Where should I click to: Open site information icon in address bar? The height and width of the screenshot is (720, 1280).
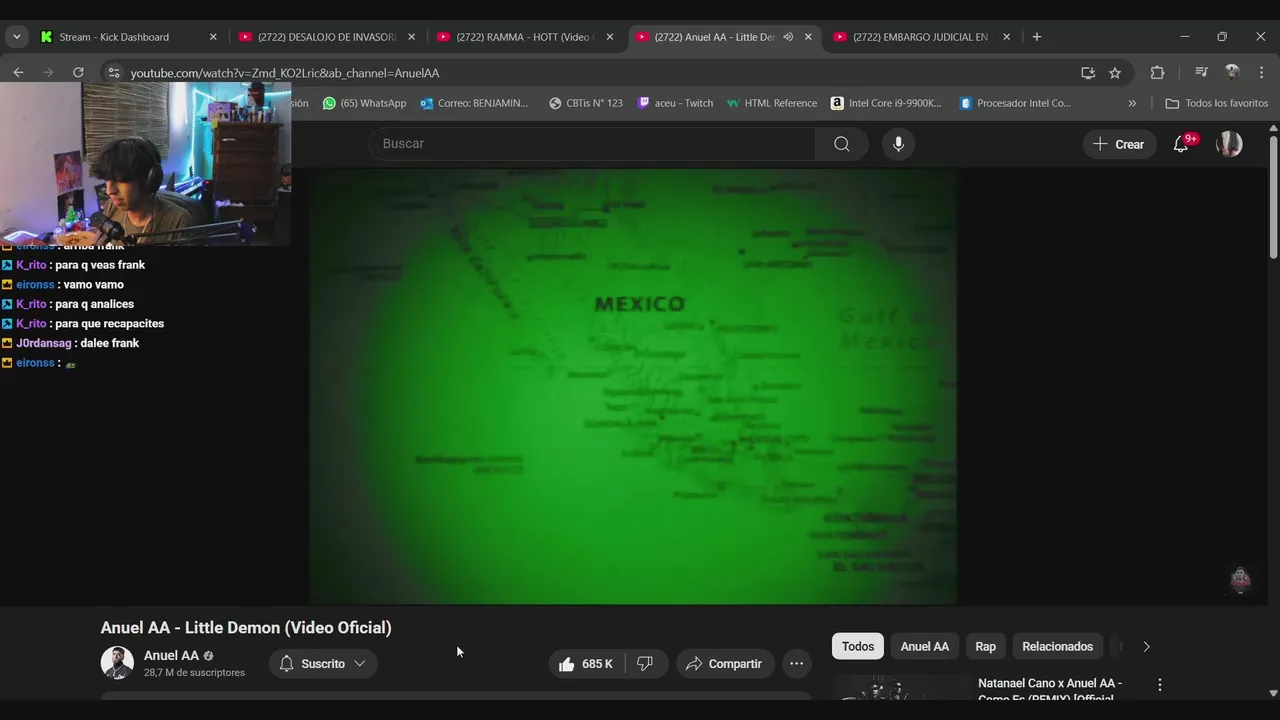click(114, 73)
